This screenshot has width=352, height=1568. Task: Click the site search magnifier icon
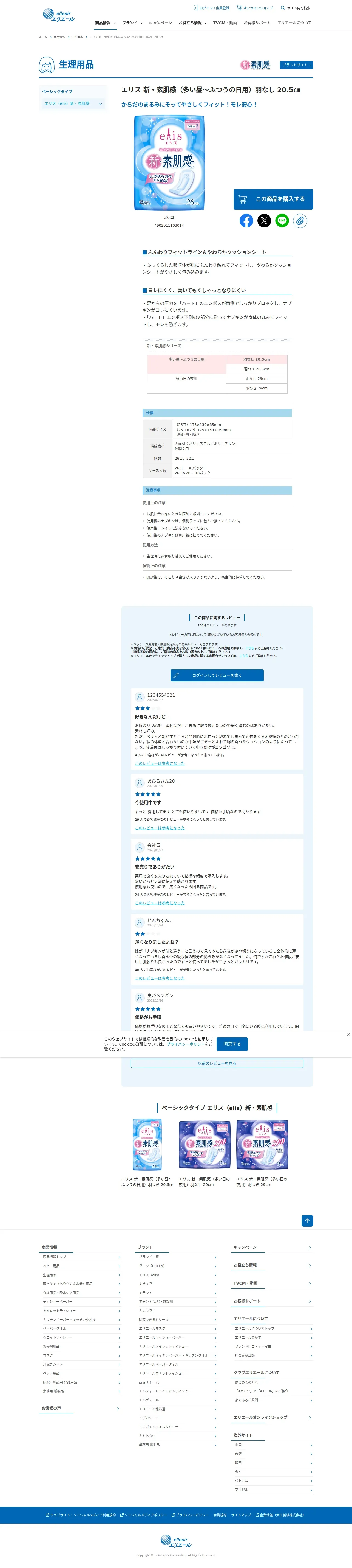coord(283,8)
